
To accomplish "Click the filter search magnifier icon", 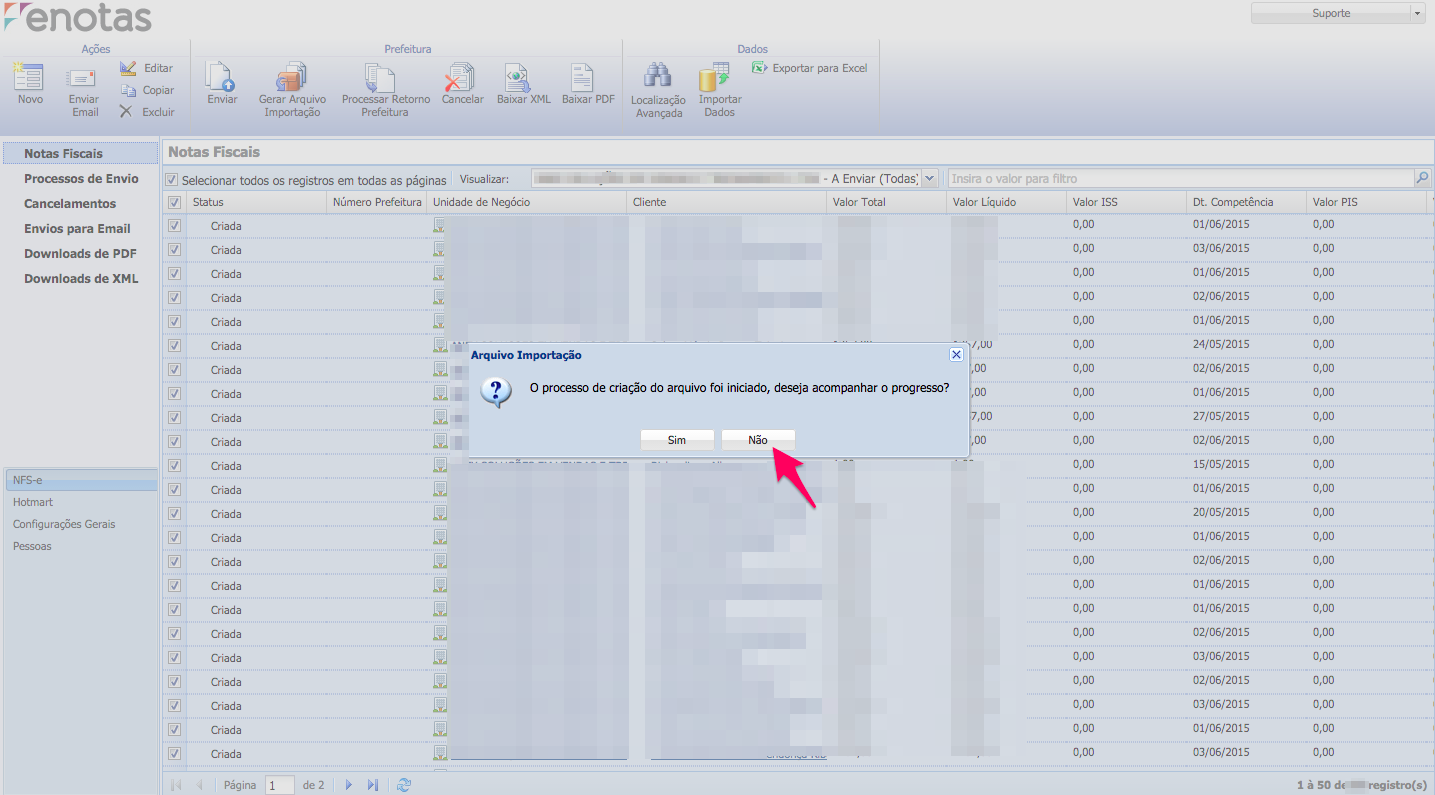I will (x=1422, y=178).
